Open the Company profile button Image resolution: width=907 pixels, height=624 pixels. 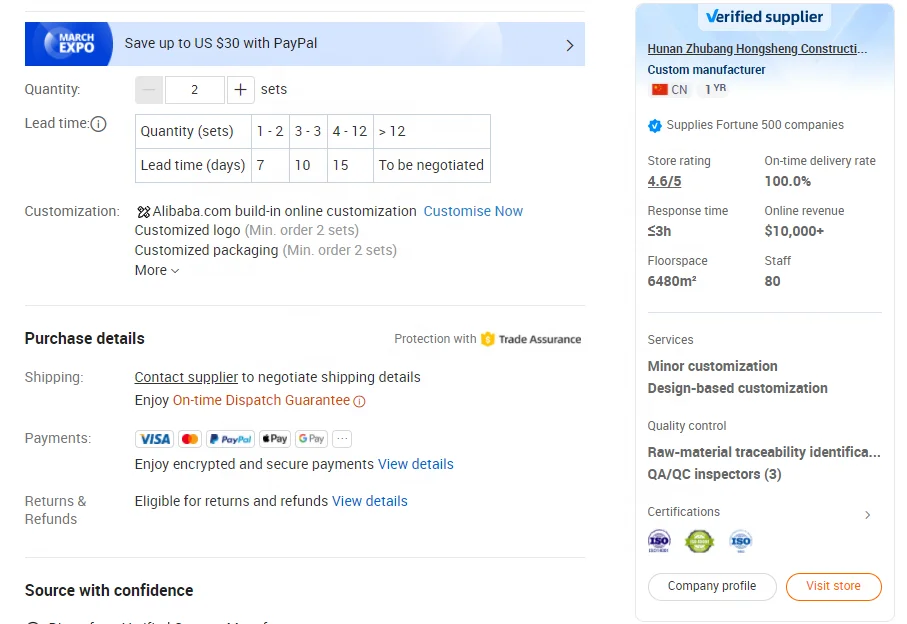point(712,587)
